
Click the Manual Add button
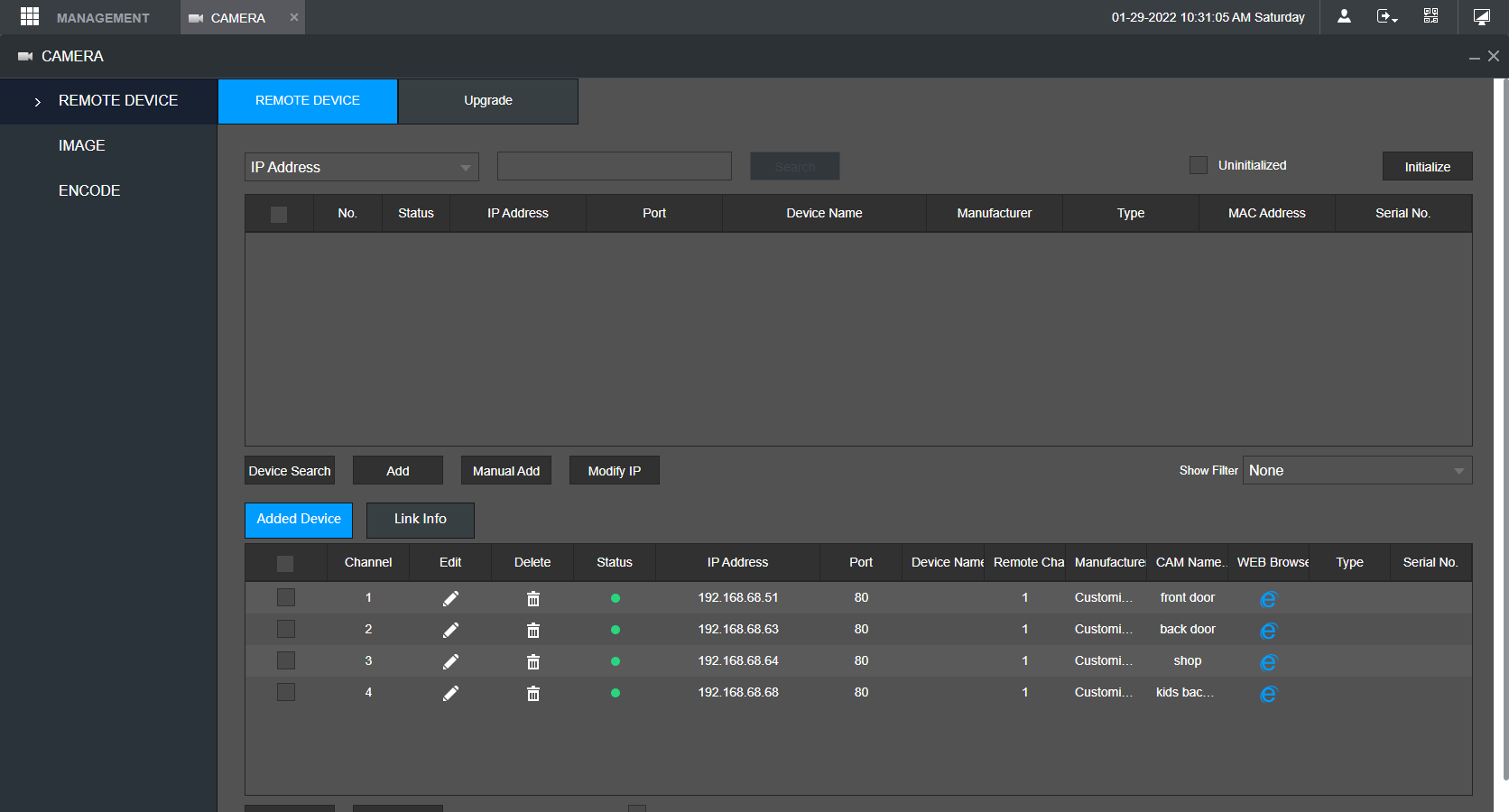[x=506, y=470]
